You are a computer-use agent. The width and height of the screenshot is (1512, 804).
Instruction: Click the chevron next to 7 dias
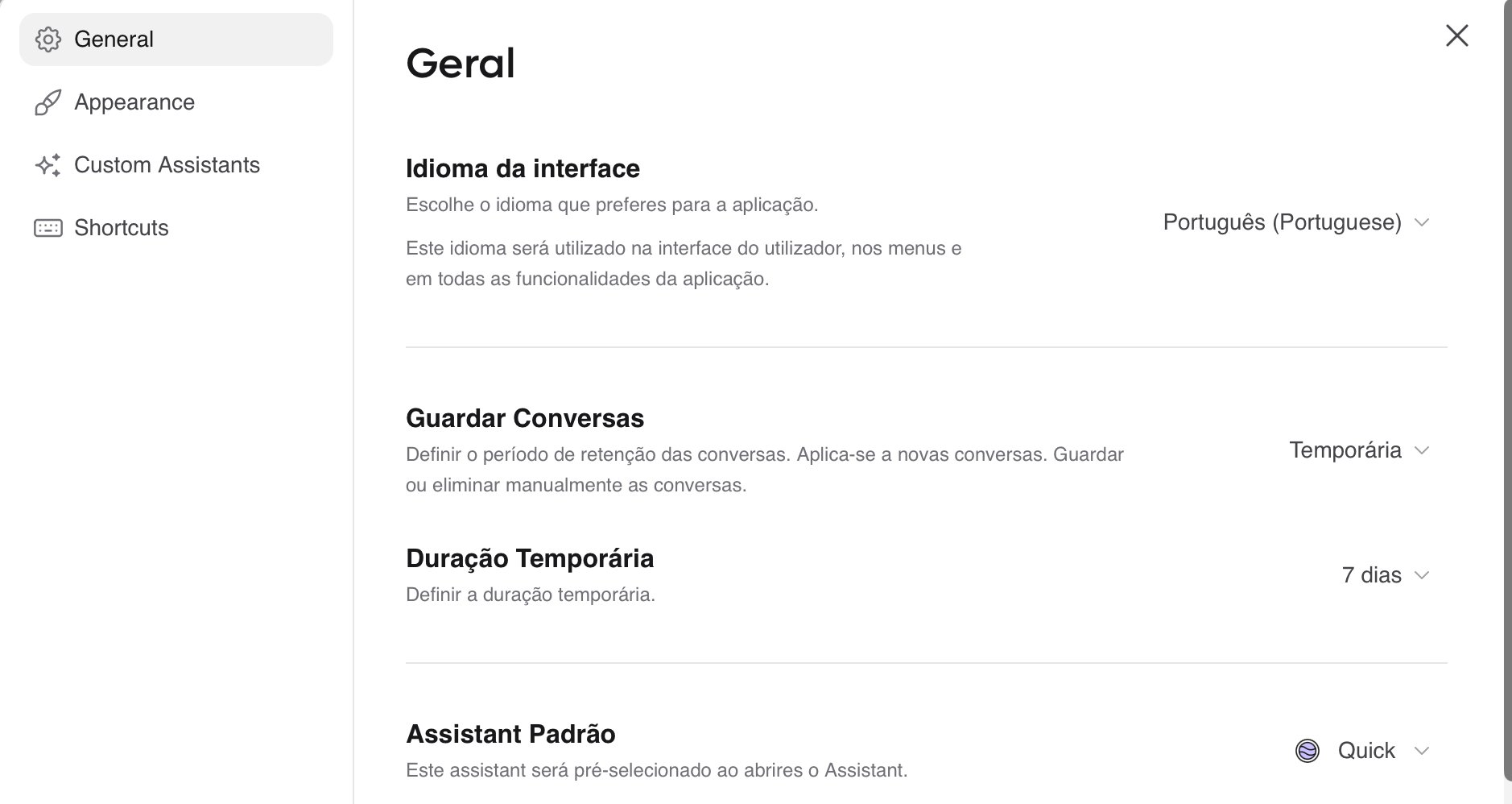(x=1422, y=575)
